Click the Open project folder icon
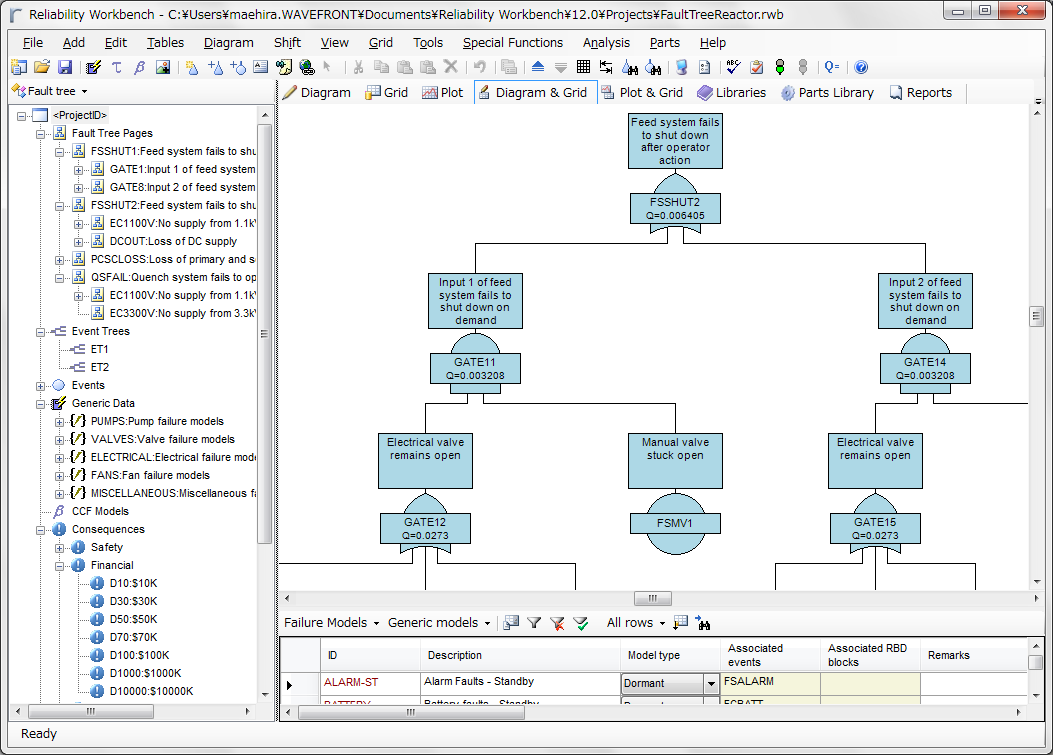Viewport: 1053px width, 755px height. [42, 67]
